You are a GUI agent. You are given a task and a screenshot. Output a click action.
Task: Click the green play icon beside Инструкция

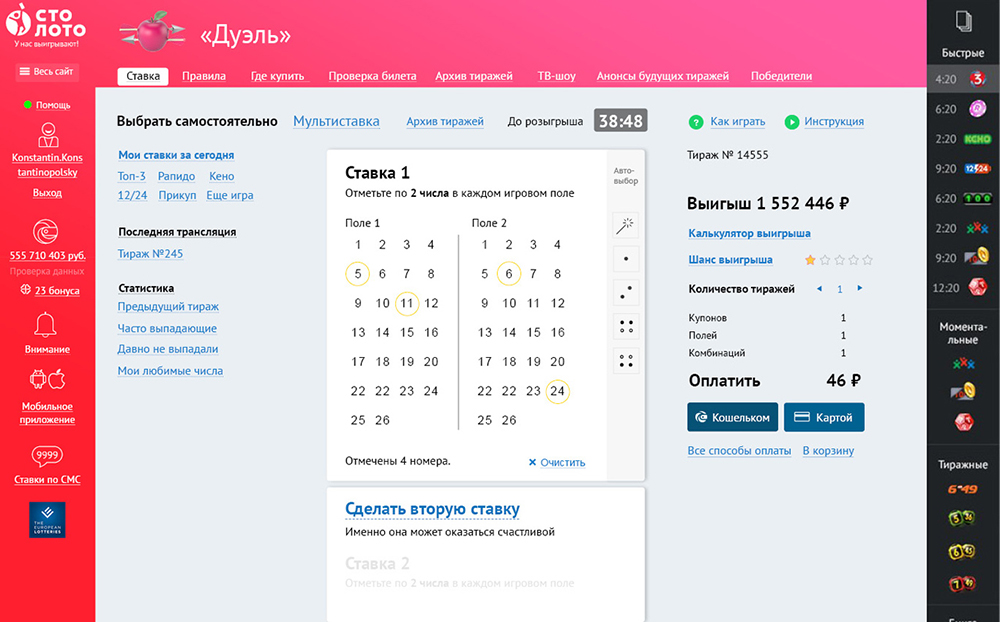(x=792, y=122)
